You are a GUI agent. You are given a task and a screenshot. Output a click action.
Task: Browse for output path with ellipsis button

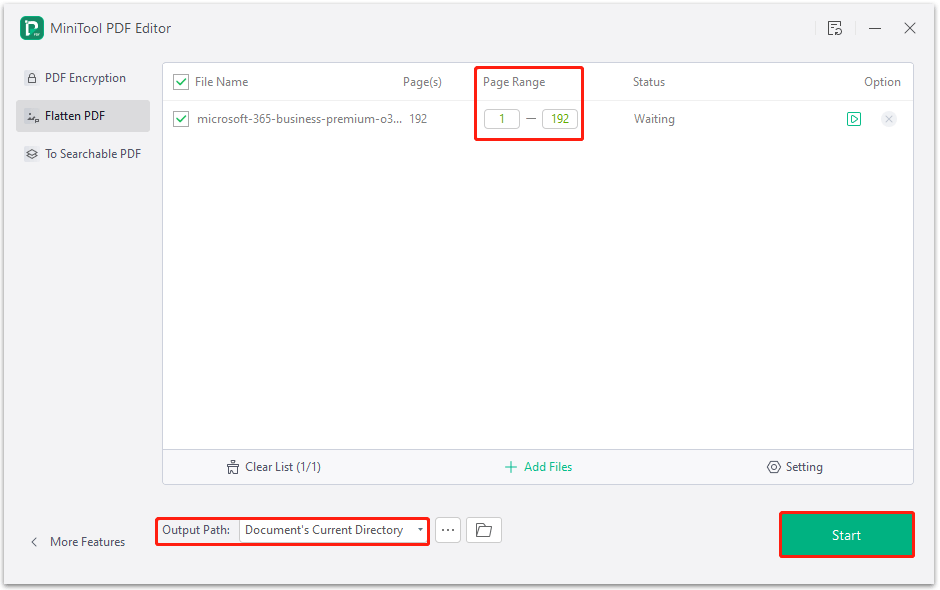coord(448,530)
